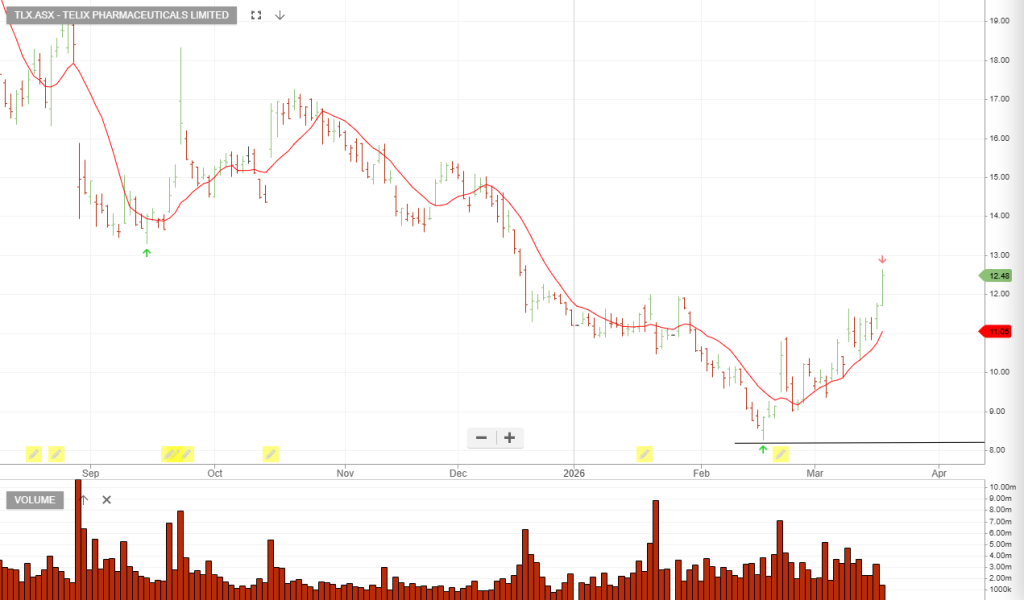Click the green up-arrow signal in February

[763, 450]
